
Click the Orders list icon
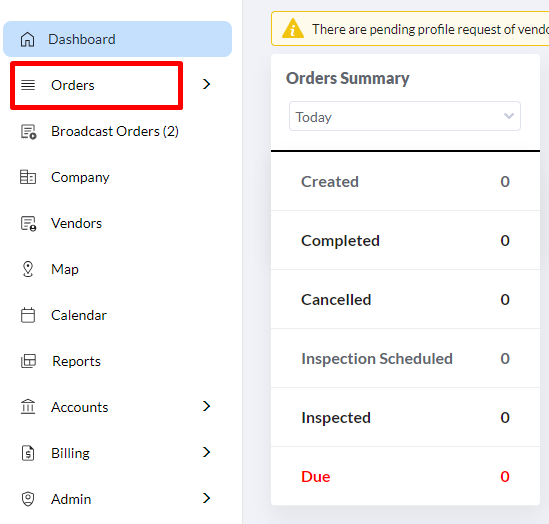[28, 85]
